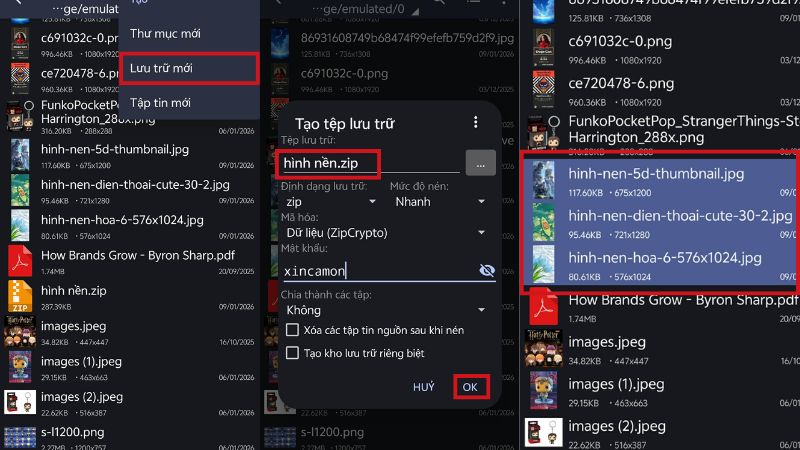Tap images (1).jpeg thumbnail in left panel
800x450 pixels.
pos(20,367)
